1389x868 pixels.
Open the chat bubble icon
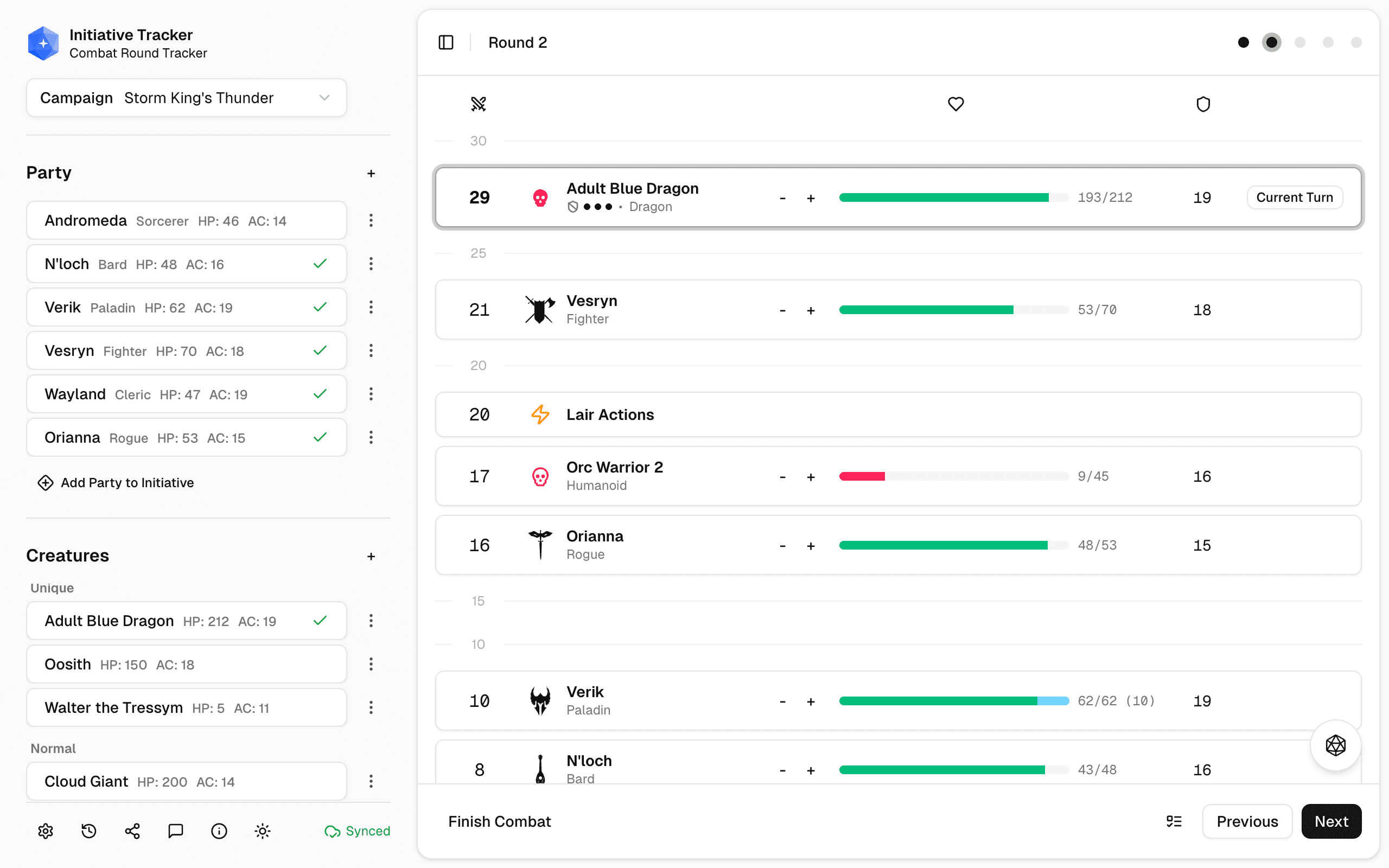tap(175, 831)
